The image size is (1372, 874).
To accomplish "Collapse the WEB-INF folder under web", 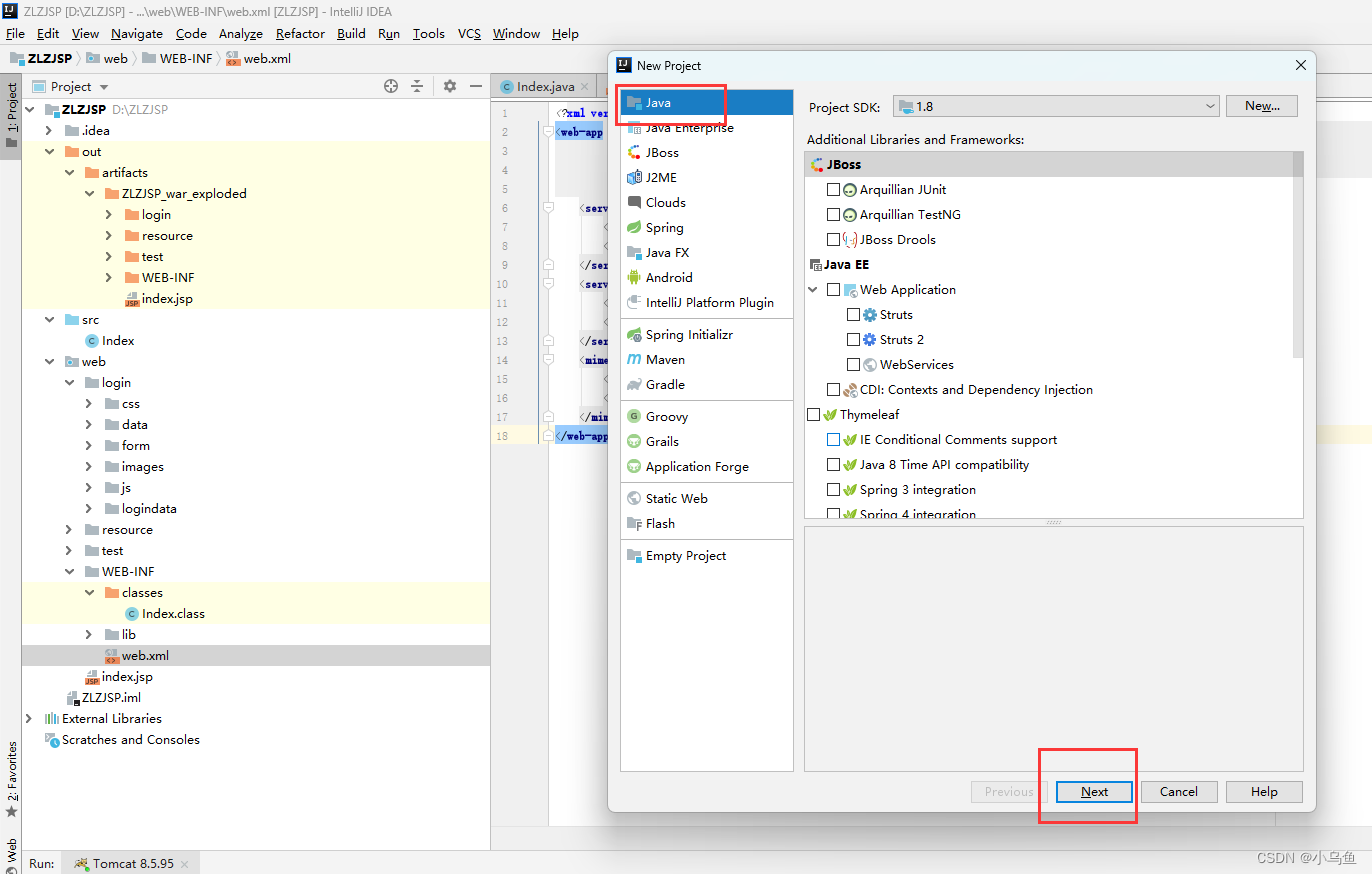I will pyautogui.click(x=69, y=572).
